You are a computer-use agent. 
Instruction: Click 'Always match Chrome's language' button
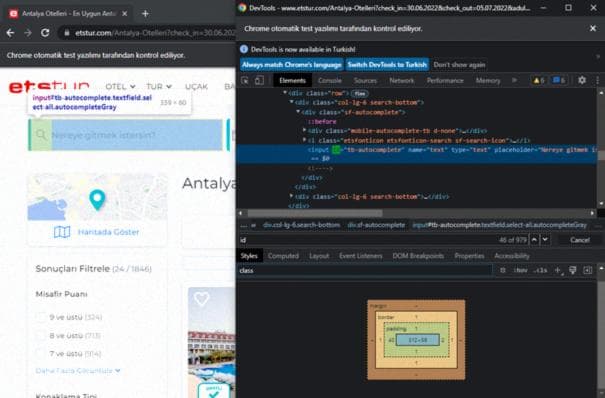tap(292, 65)
